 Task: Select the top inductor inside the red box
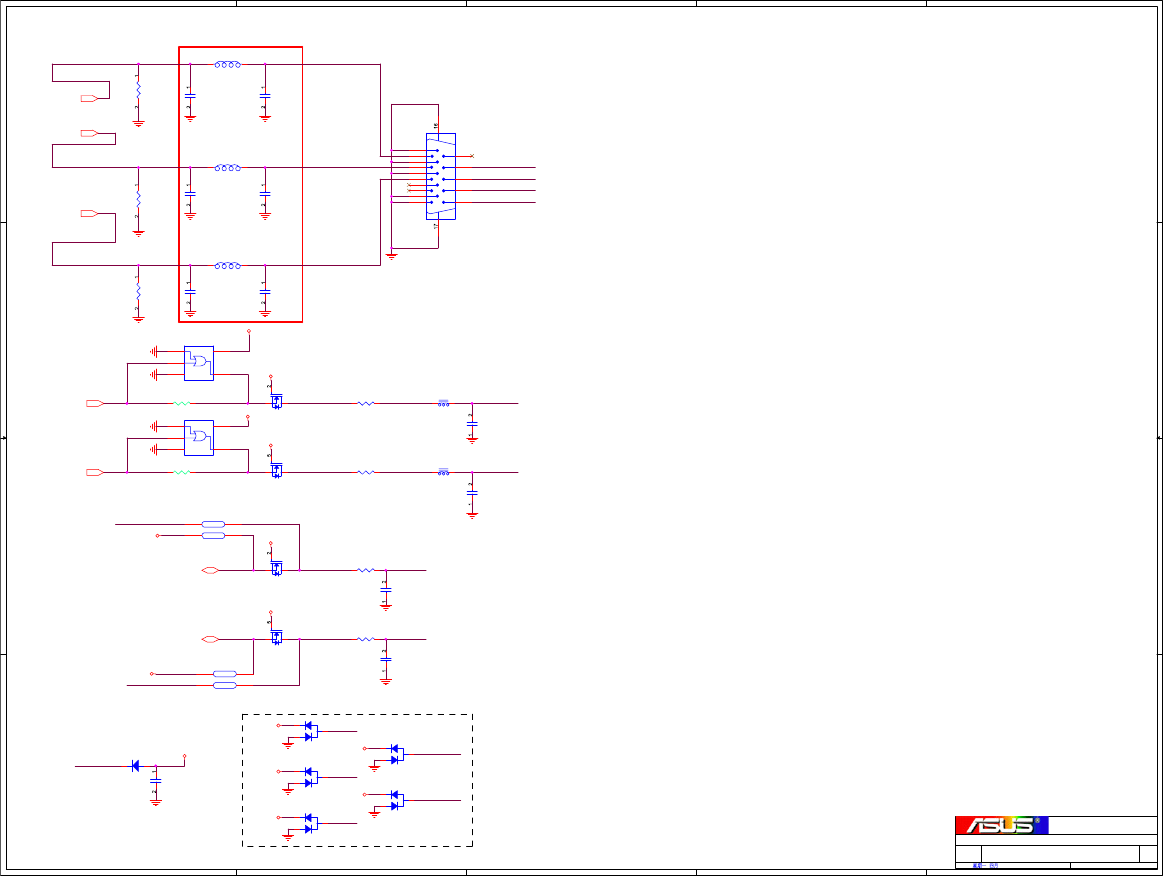(x=228, y=65)
